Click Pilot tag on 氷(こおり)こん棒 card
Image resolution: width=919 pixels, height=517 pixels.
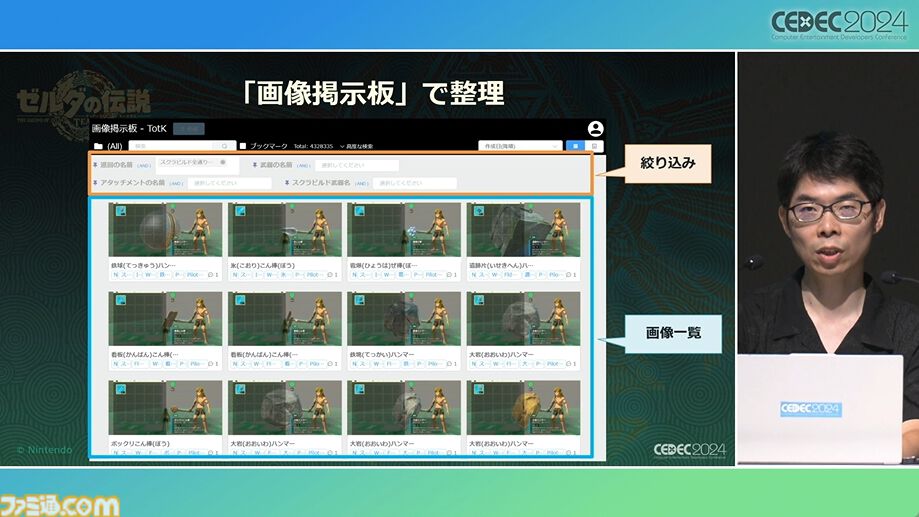[314, 274]
